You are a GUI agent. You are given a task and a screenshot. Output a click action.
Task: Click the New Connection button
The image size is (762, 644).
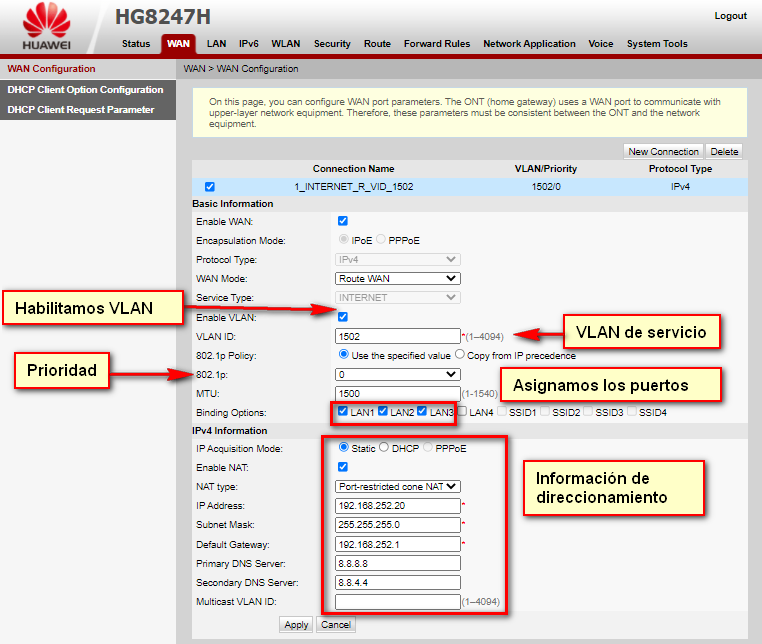(x=663, y=152)
